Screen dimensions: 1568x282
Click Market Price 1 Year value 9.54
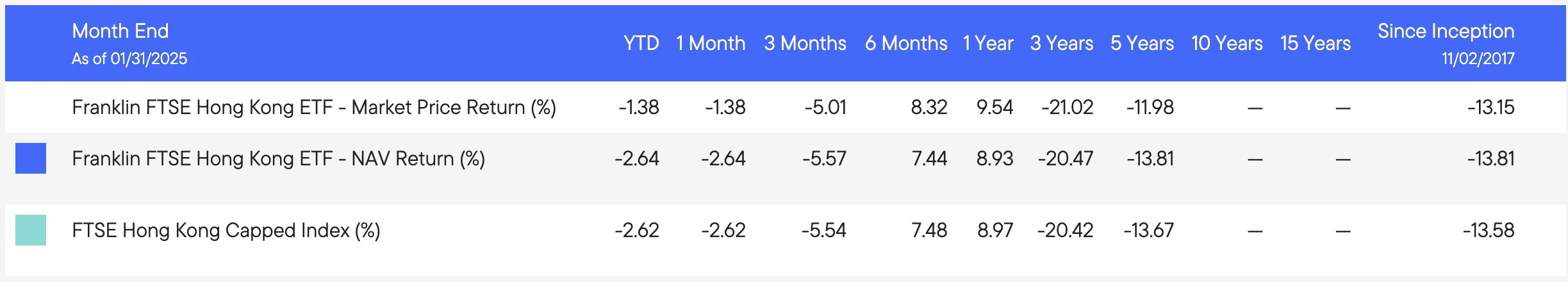[994, 107]
